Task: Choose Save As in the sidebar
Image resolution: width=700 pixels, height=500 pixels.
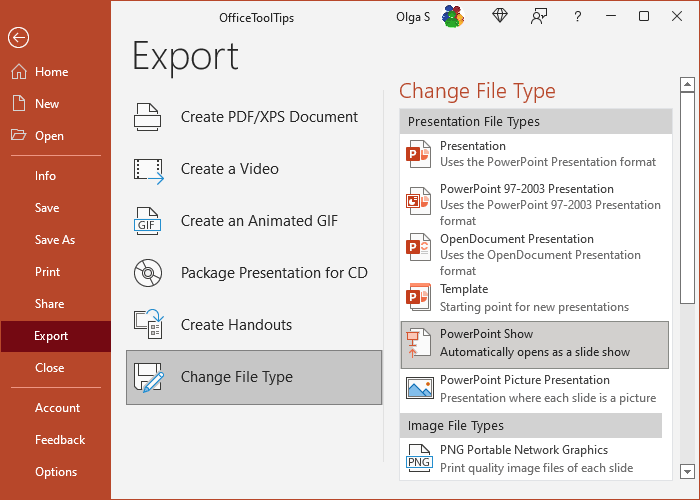Action: [55, 240]
